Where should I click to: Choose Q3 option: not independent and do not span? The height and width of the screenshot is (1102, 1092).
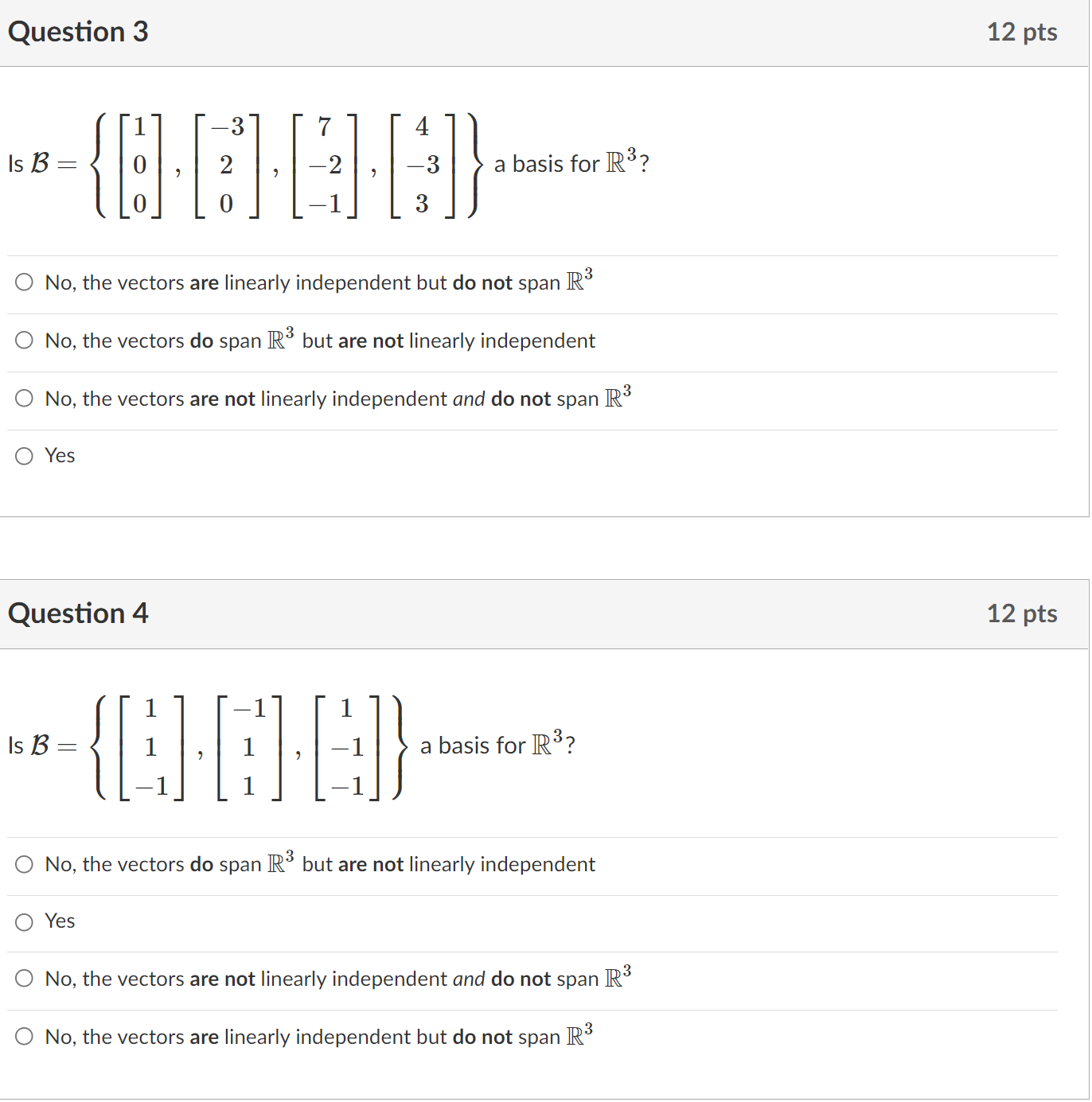pos(24,398)
